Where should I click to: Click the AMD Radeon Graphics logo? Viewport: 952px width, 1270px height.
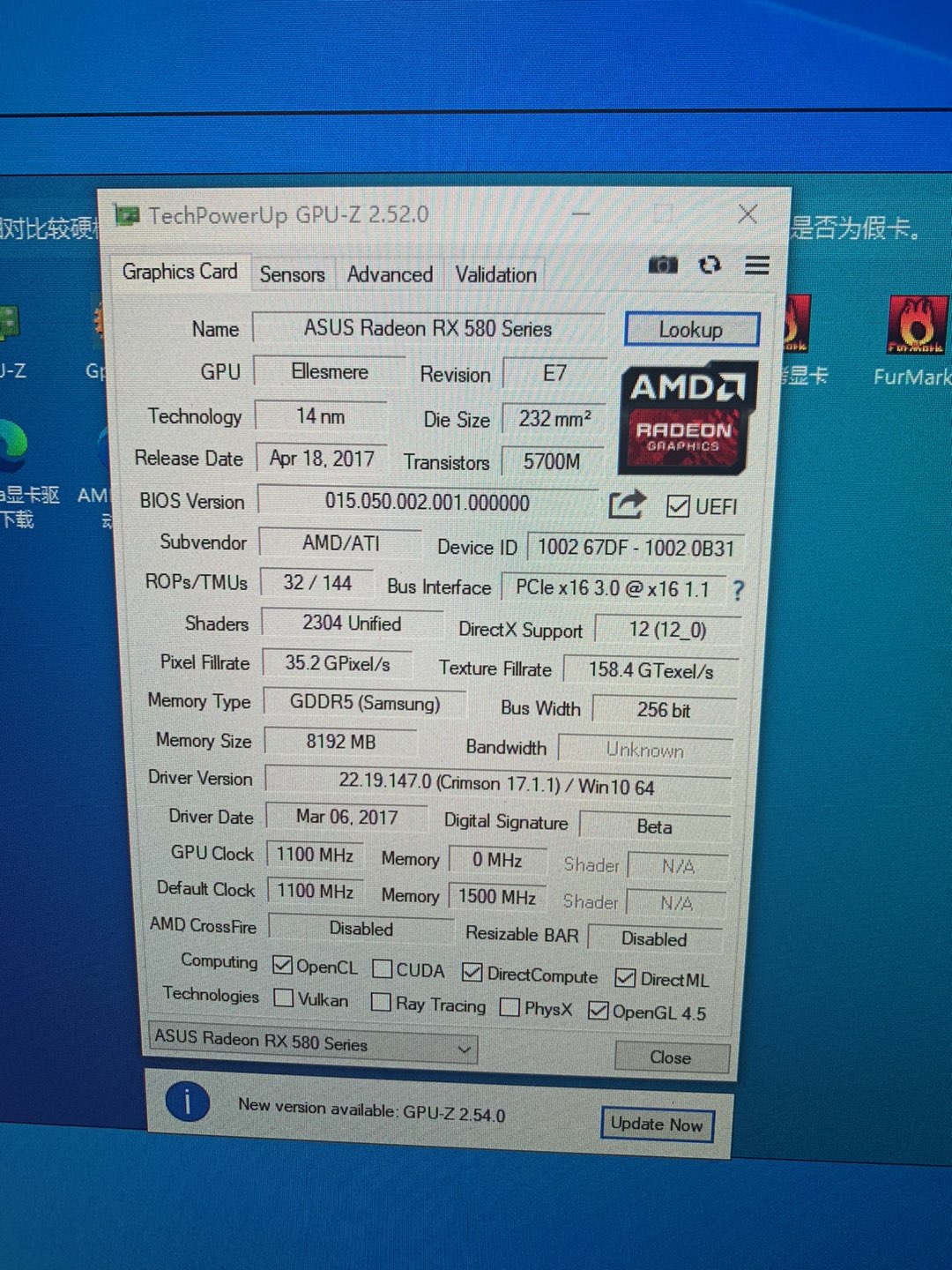click(688, 418)
